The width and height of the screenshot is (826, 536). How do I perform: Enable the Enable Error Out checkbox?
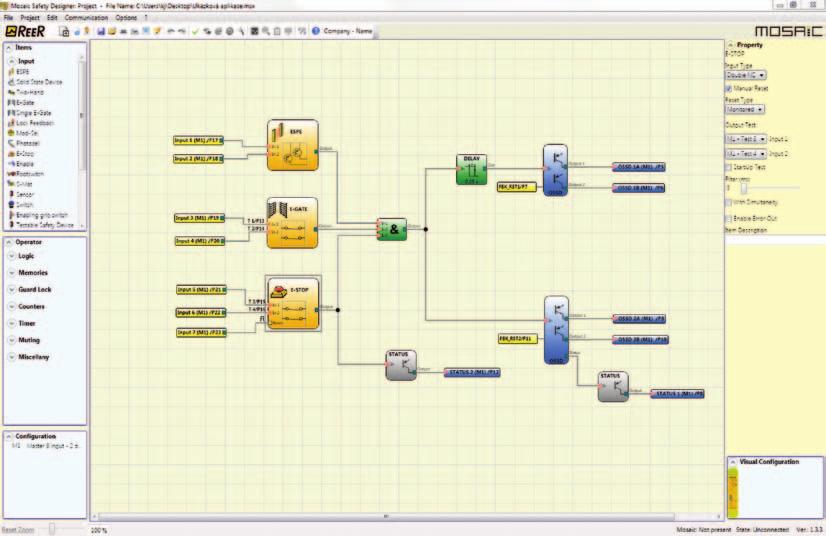pyautogui.click(x=729, y=218)
